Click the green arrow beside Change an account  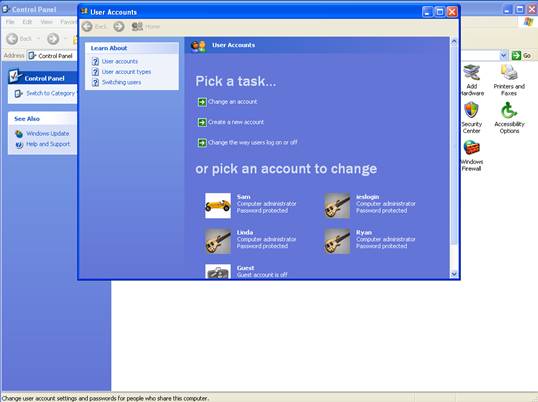(202, 102)
